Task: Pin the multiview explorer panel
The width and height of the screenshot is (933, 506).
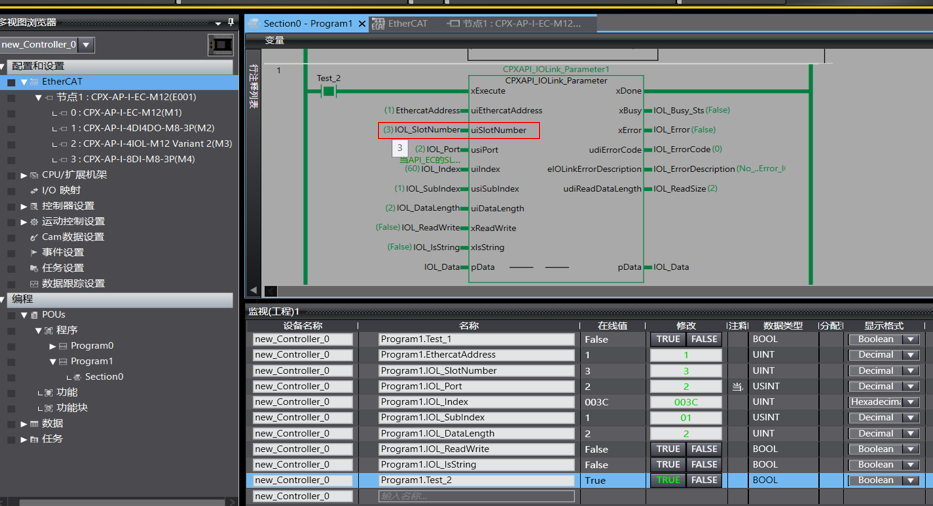Action: pyautogui.click(x=231, y=22)
